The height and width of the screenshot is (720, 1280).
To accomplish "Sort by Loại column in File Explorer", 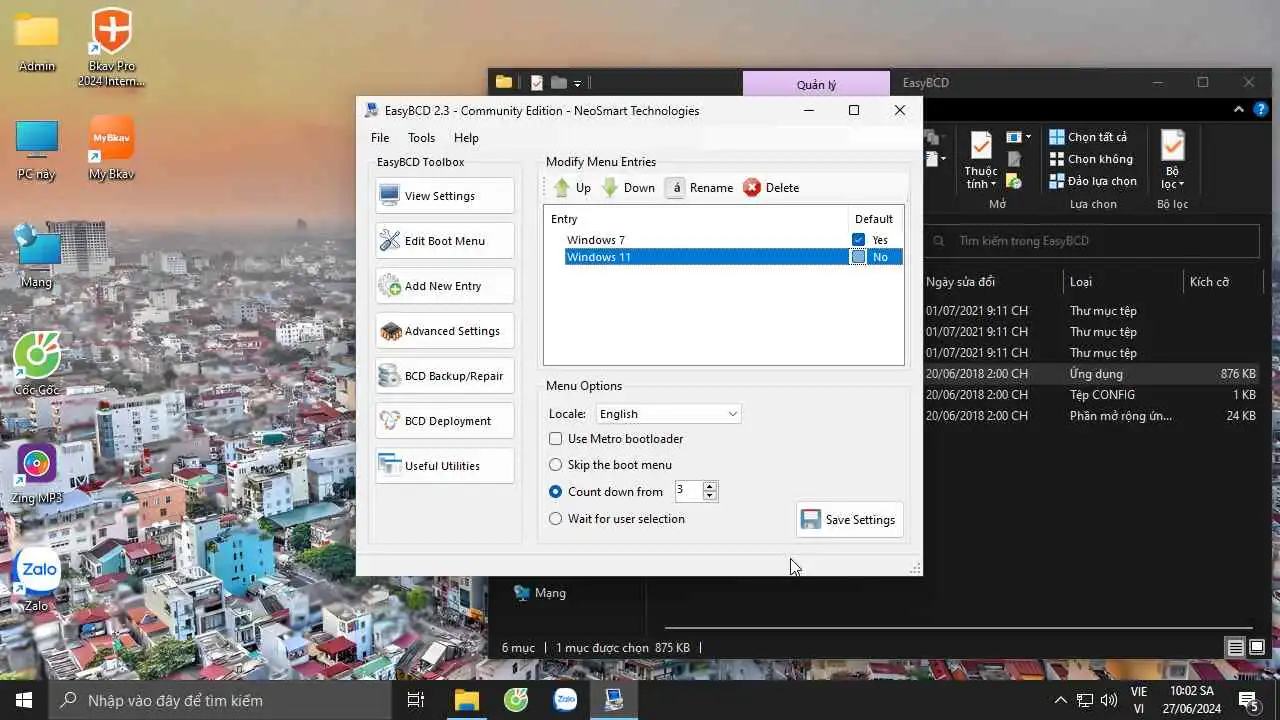I will click(x=1122, y=282).
